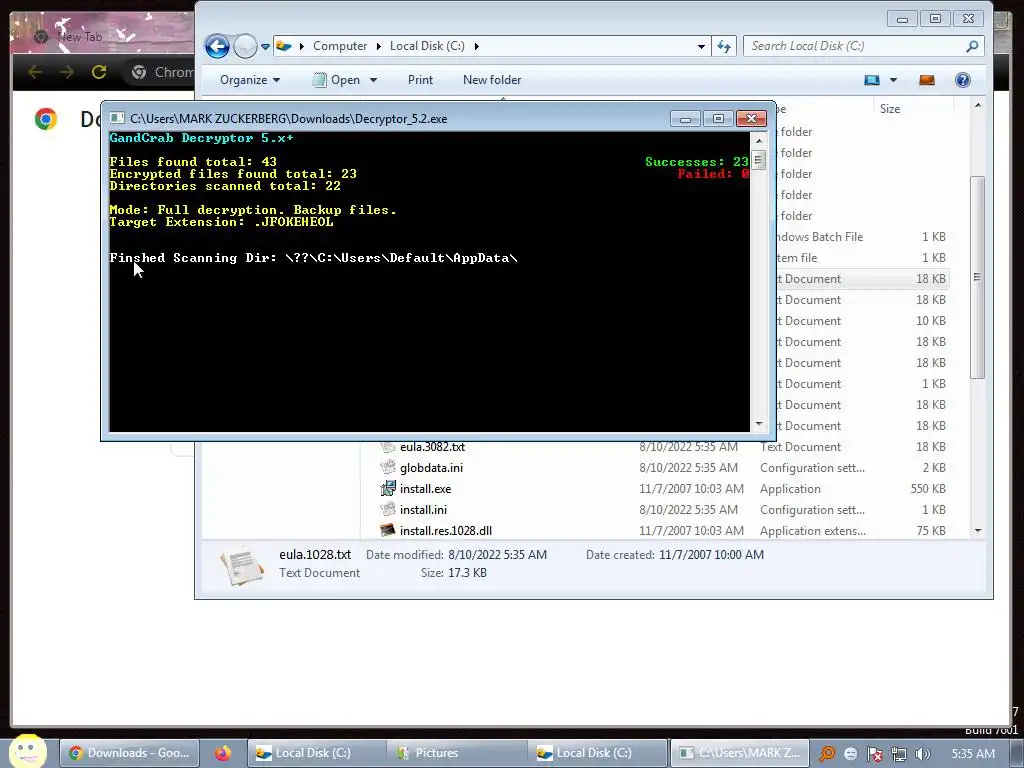Open Explorer help icon

click(963, 80)
